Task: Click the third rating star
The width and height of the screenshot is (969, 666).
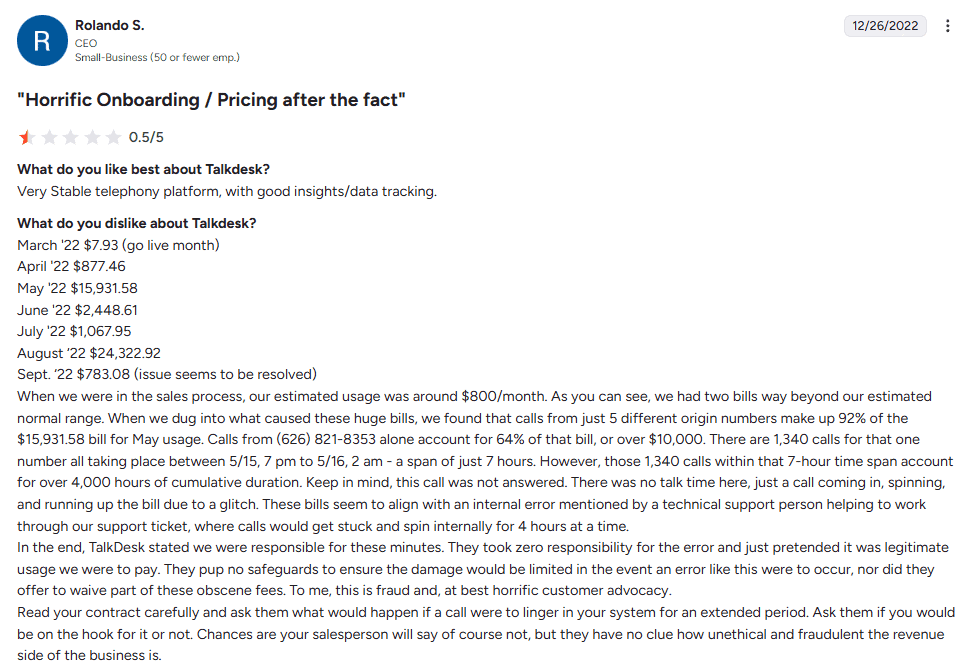Action: pos(70,137)
